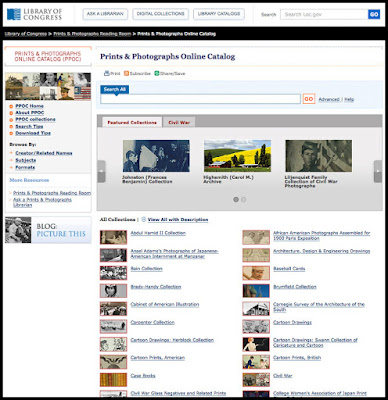The width and height of the screenshot is (388, 400).
Task: Open African American Photographs 1900 Paris Exposition
Action: [322, 236]
